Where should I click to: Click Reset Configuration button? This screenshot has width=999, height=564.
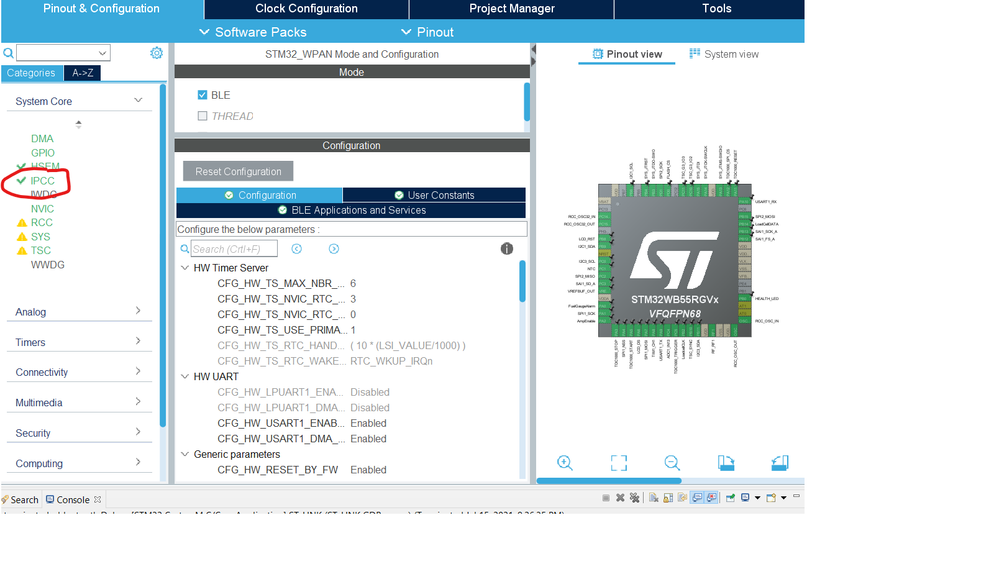pyautogui.click(x=238, y=171)
